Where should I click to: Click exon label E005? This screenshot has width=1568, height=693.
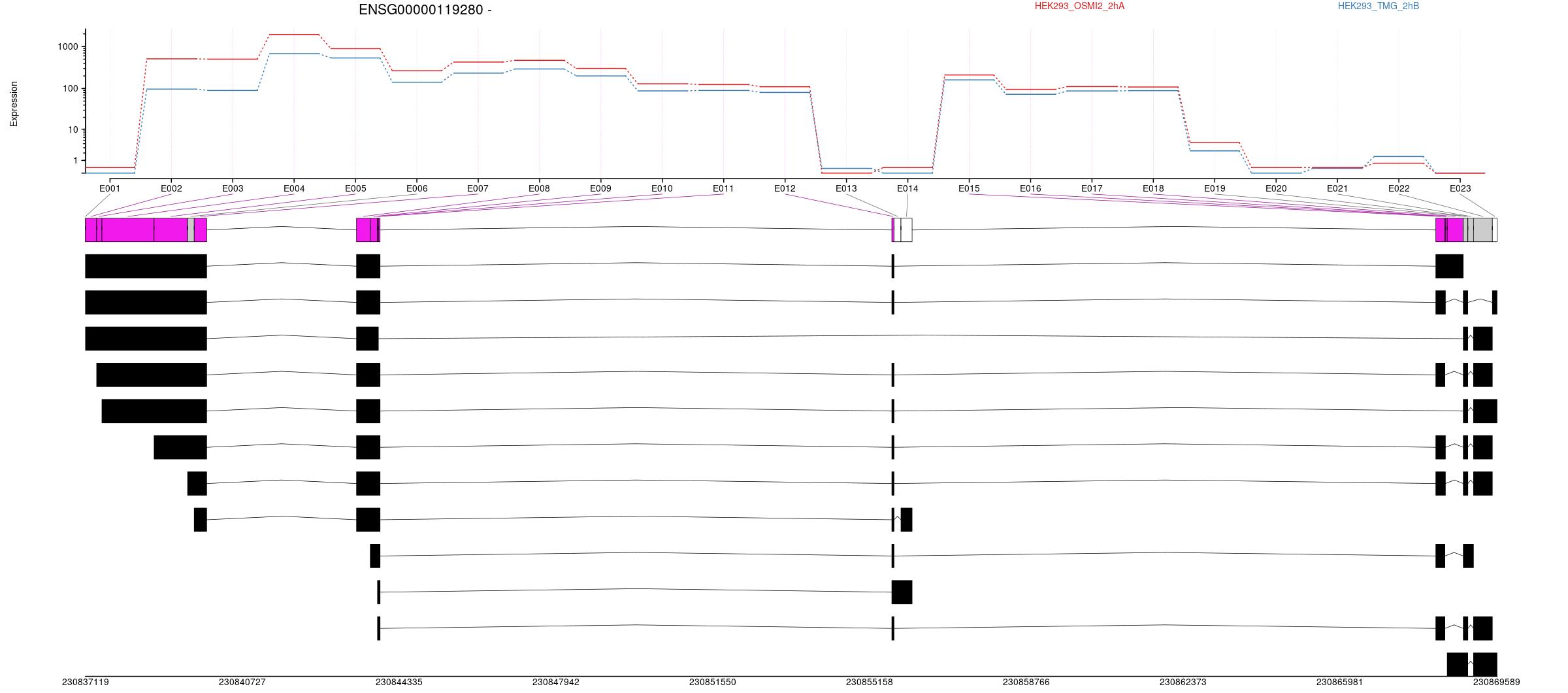355,188
